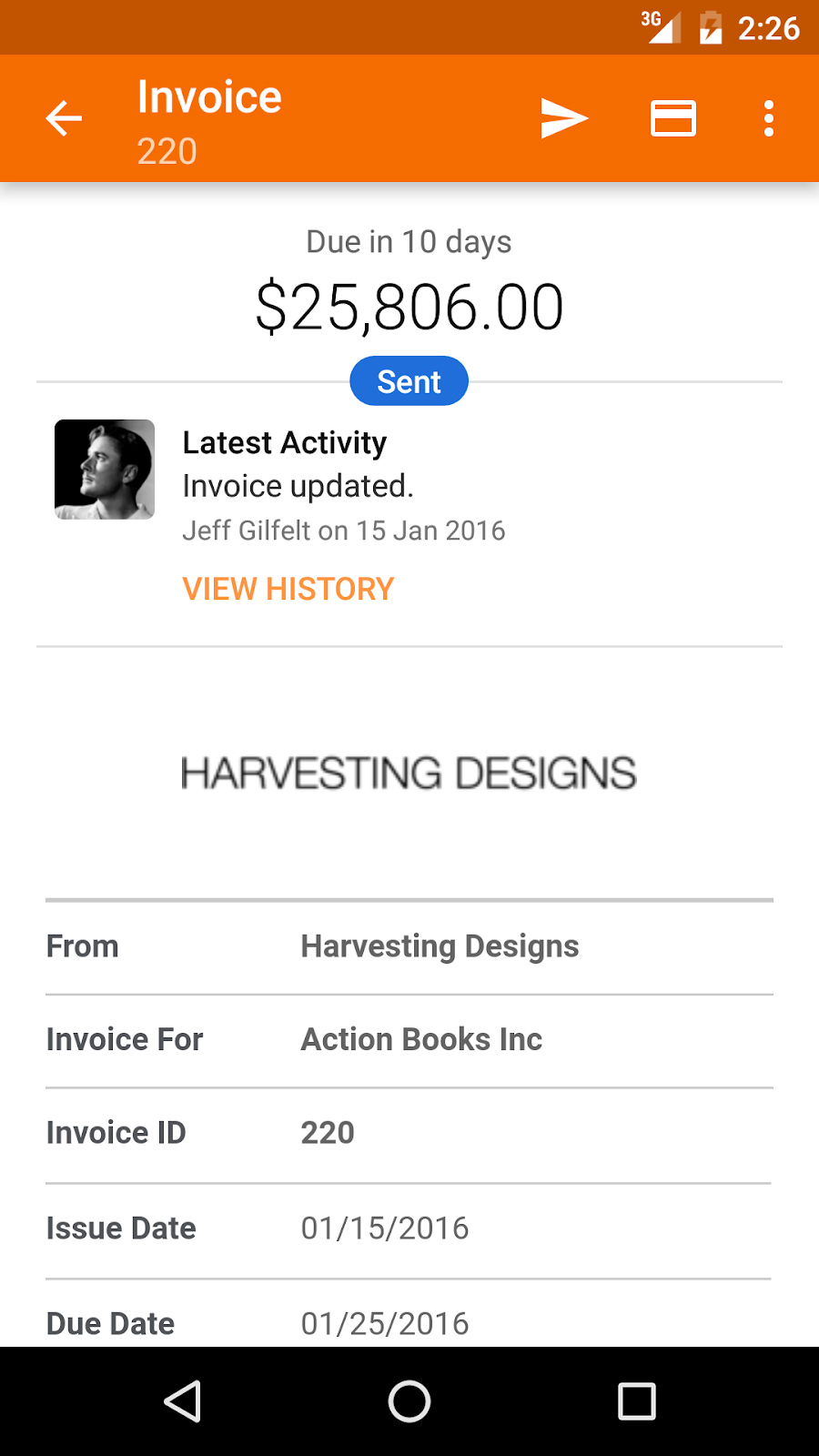The image size is (819, 1456).
Task: Open the three-dot overflow menu
Action: pyautogui.click(x=769, y=118)
